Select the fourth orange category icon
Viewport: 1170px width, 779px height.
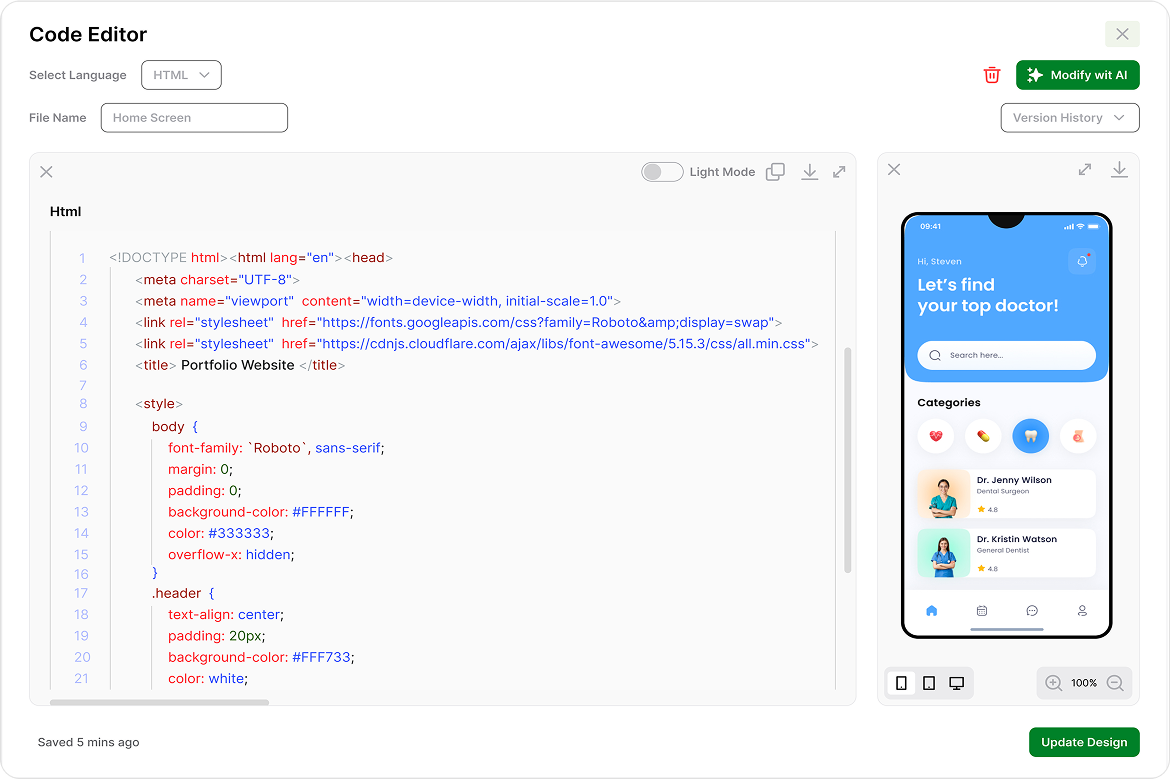[1078, 436]
